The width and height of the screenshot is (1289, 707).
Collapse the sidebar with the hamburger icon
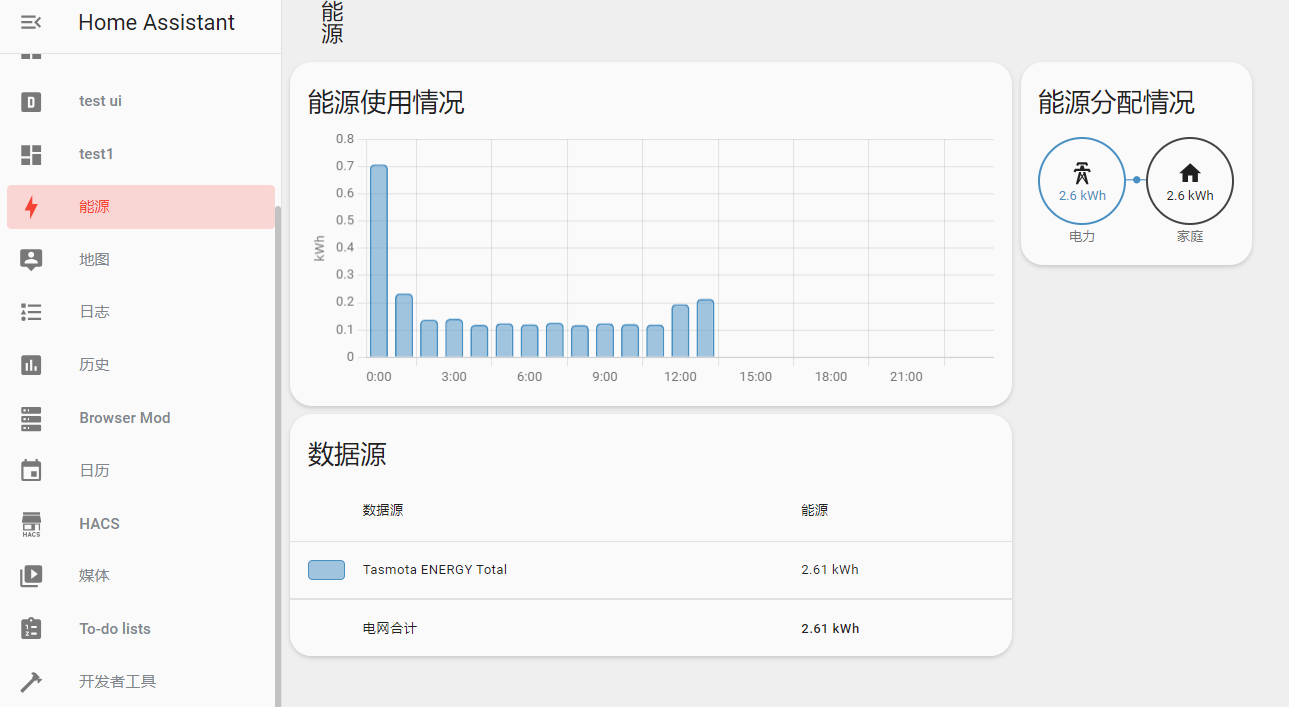coord(31,22)
